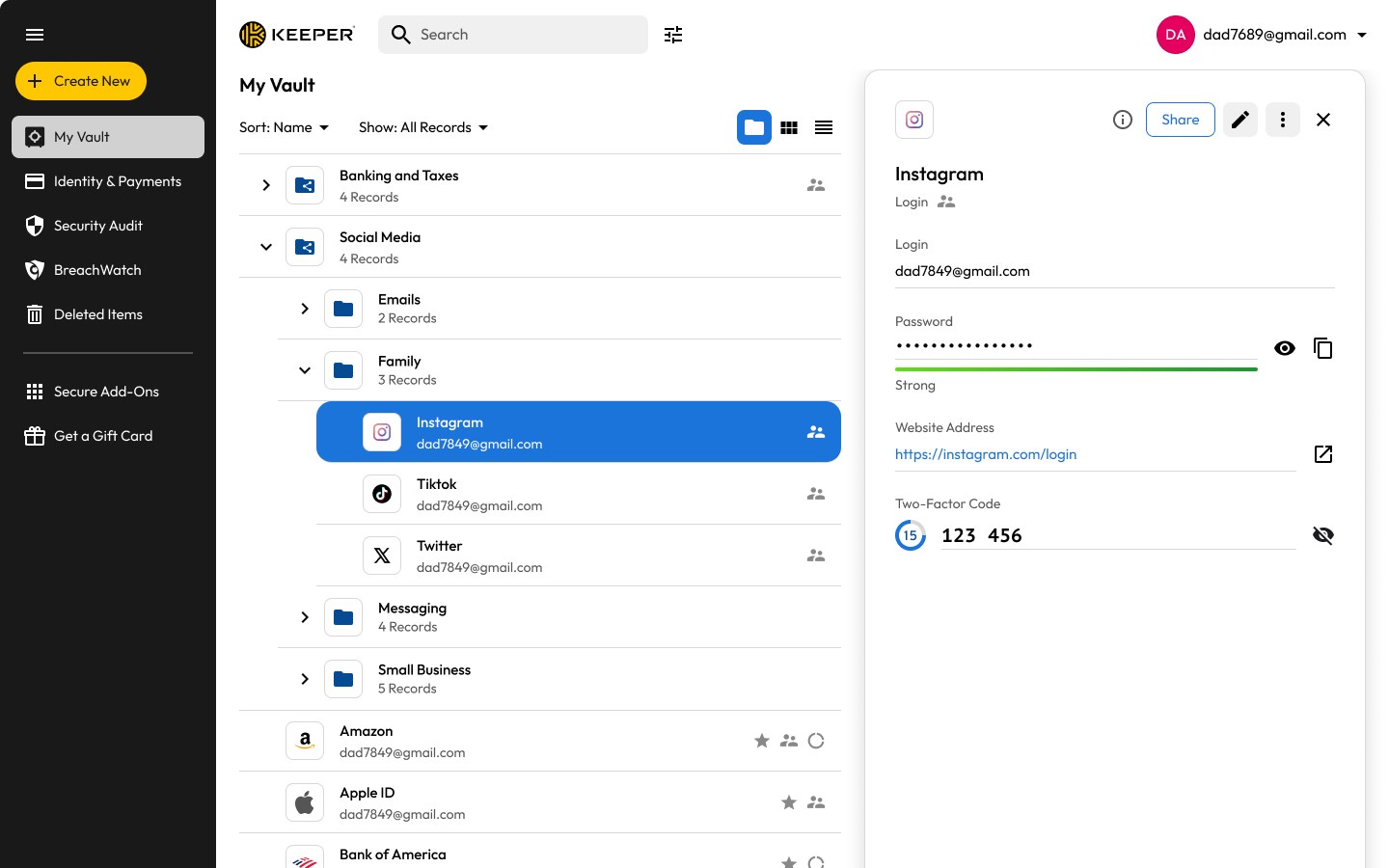Click the Share button

point(1180,120)
